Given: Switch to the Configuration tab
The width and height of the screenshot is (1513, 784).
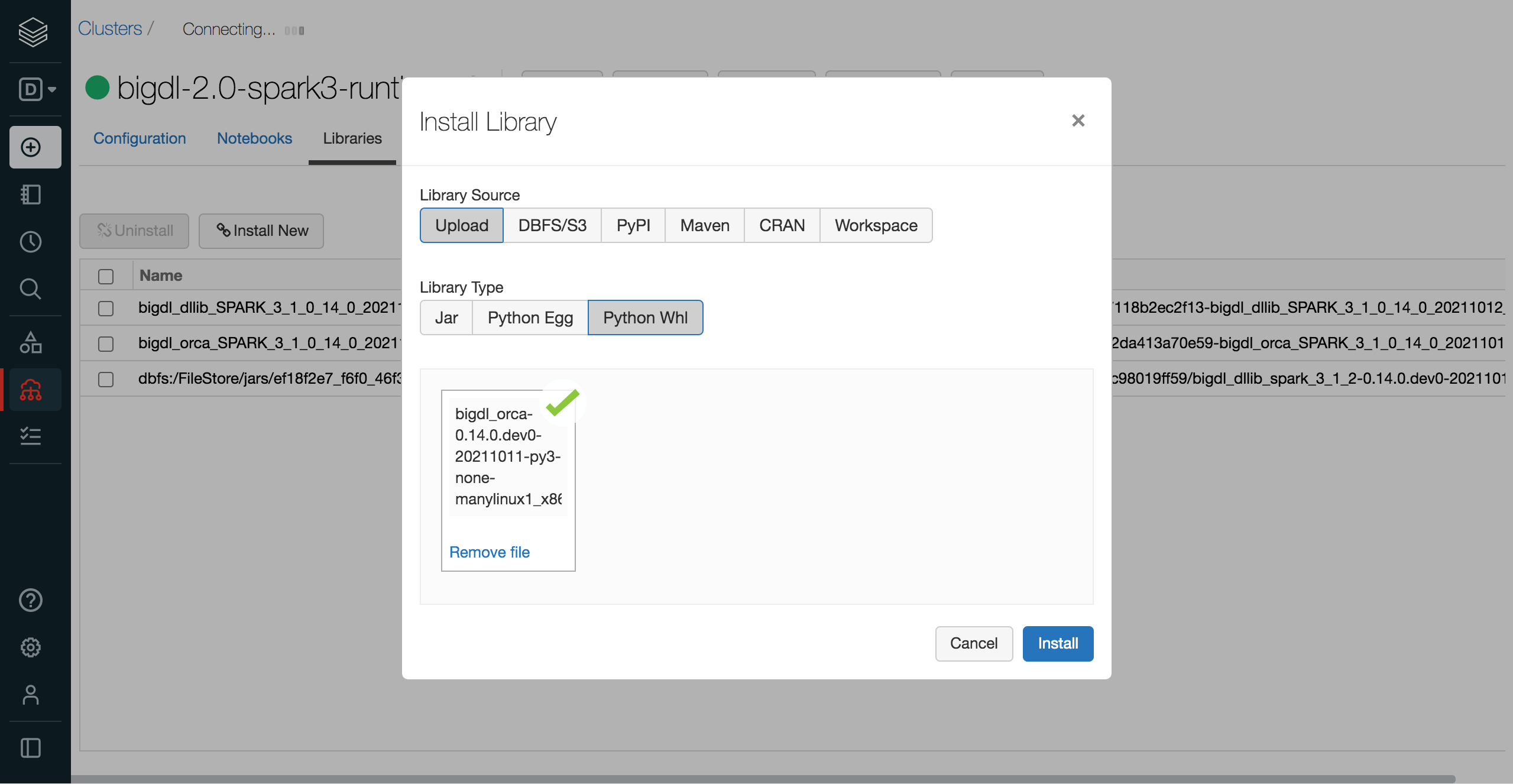Looking at the screenshot, I should click(x=140, y=138).
